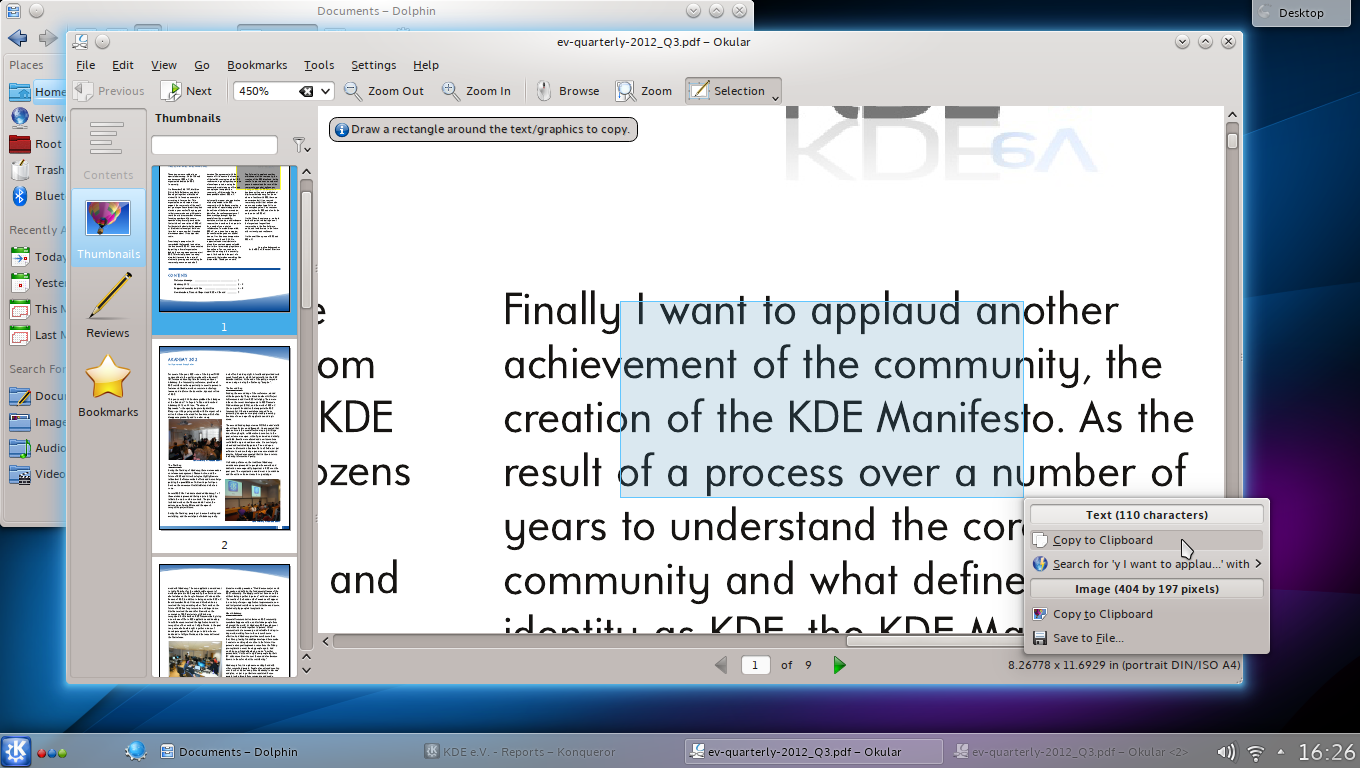Switch to the Okular <2> taskbar entry

coord(1076,752)
